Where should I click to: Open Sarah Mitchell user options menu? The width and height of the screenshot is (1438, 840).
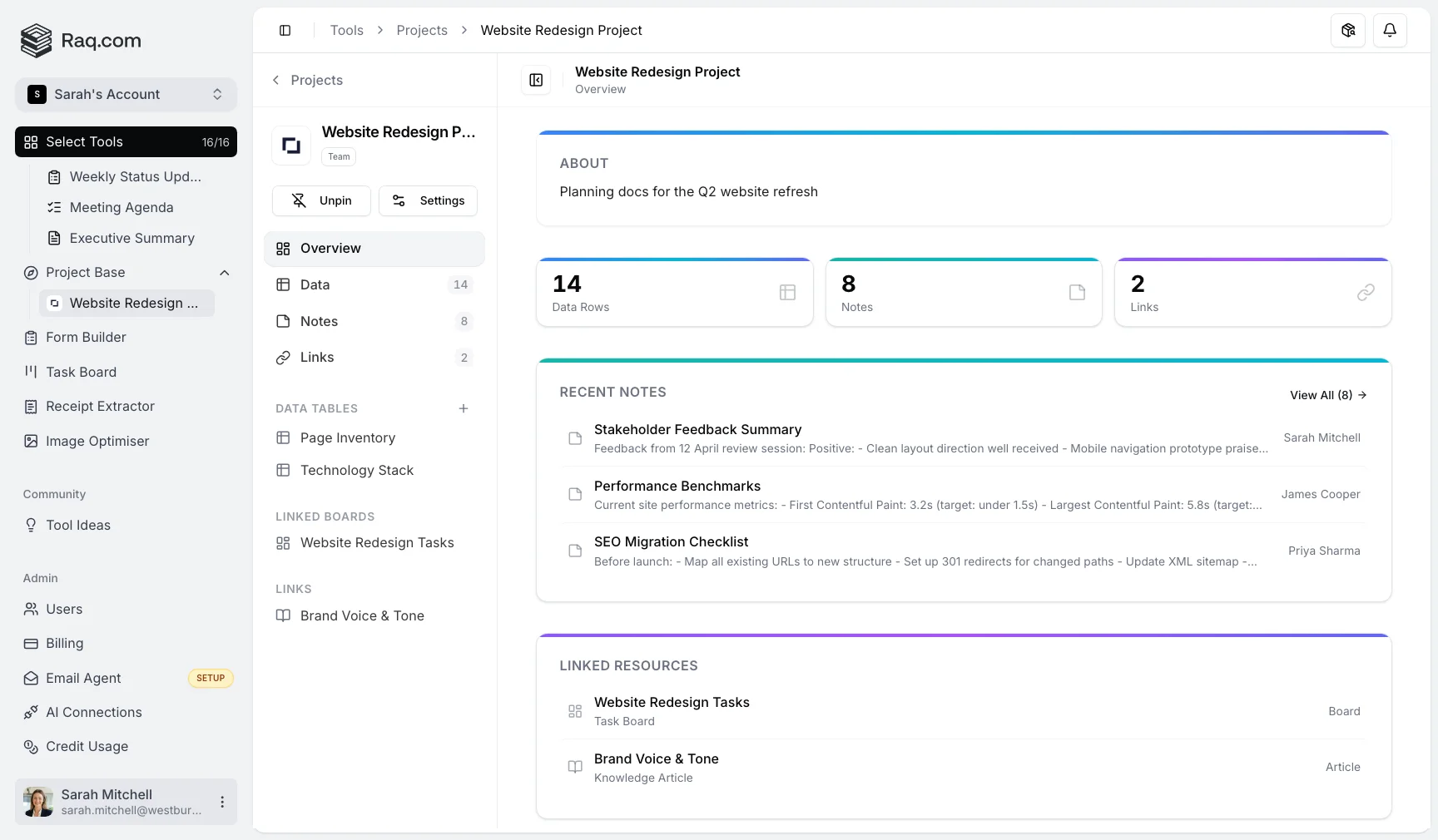(x=222, y=802)
